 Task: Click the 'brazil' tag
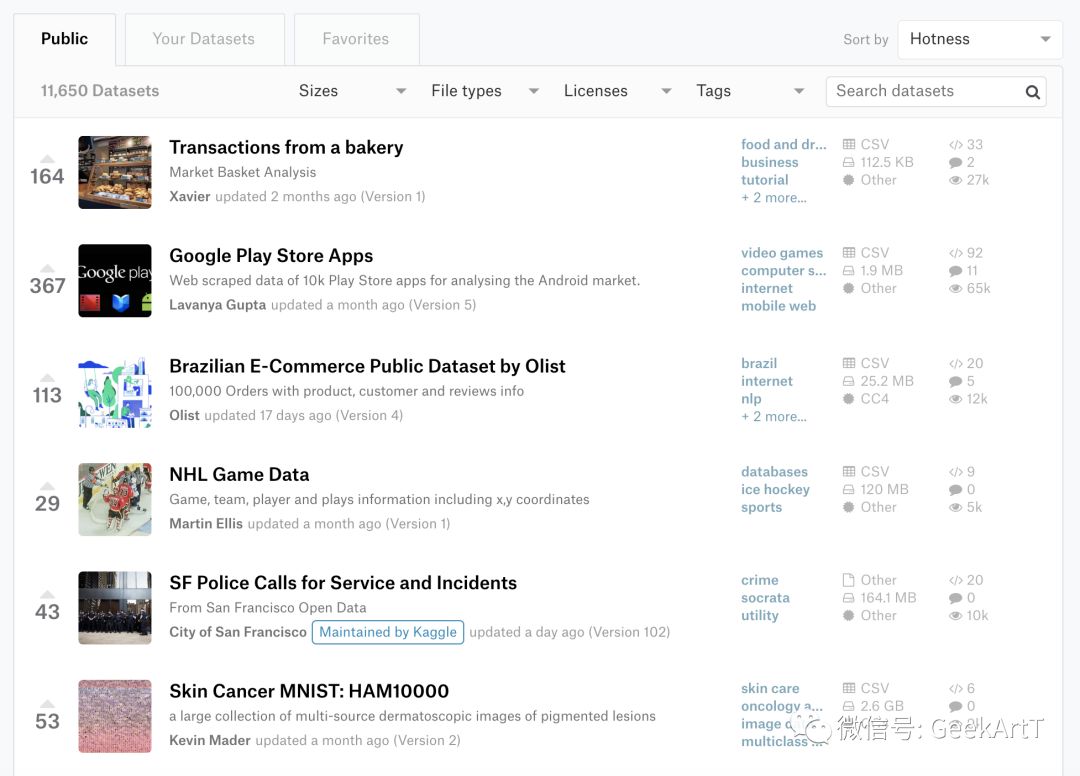click(759, 364)
